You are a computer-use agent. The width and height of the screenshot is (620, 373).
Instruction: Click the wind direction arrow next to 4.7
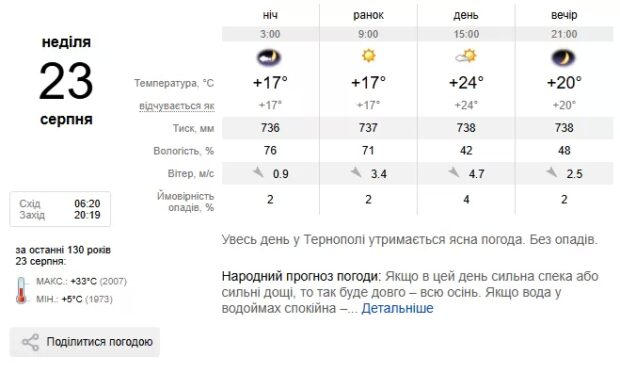(x=454, y=172)
